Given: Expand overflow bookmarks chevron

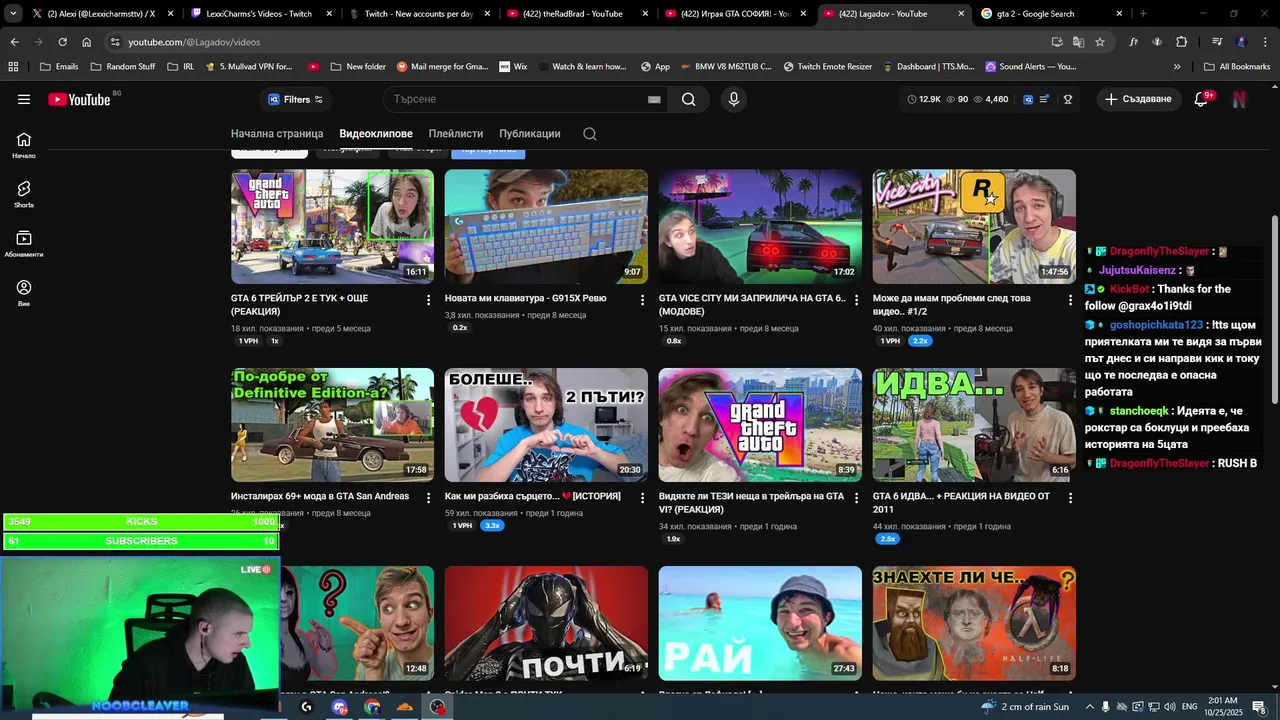Looking at the screenshot, I should pyautogui.click(x=1177, y=67).
